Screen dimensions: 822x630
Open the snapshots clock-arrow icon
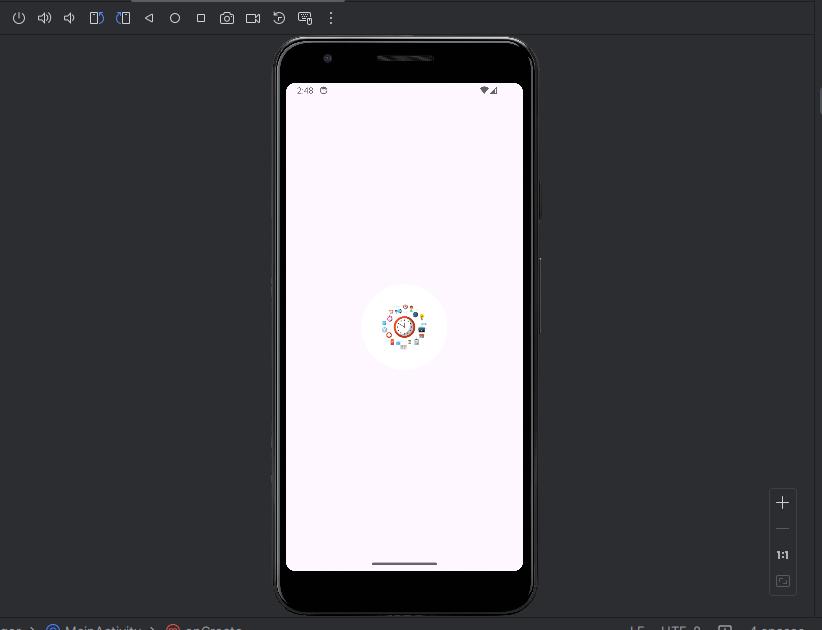[279, 18]
